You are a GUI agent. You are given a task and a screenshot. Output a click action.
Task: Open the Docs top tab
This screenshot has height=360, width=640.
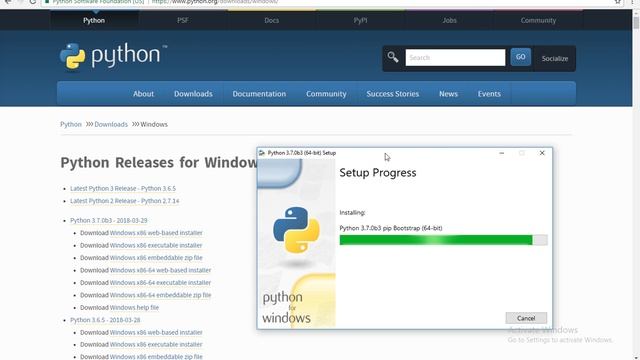(271, 20)
